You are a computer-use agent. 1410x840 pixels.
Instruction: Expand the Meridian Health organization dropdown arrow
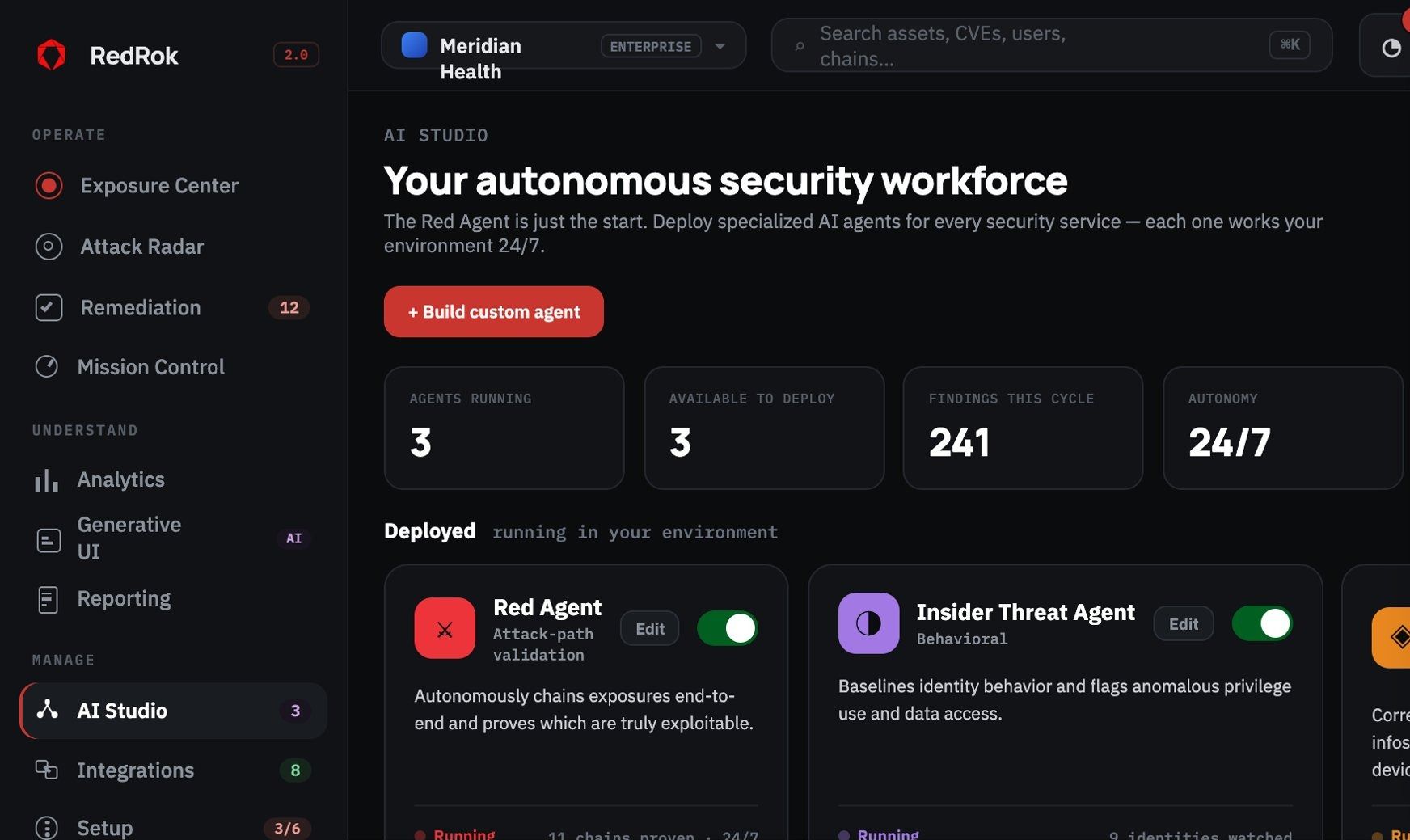(720, 46)
